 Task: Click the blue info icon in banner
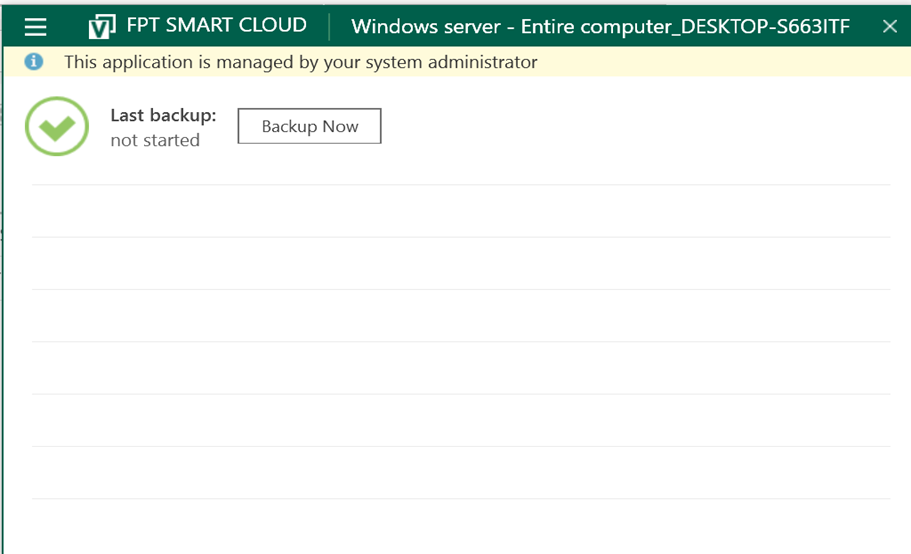click(34, 62)
